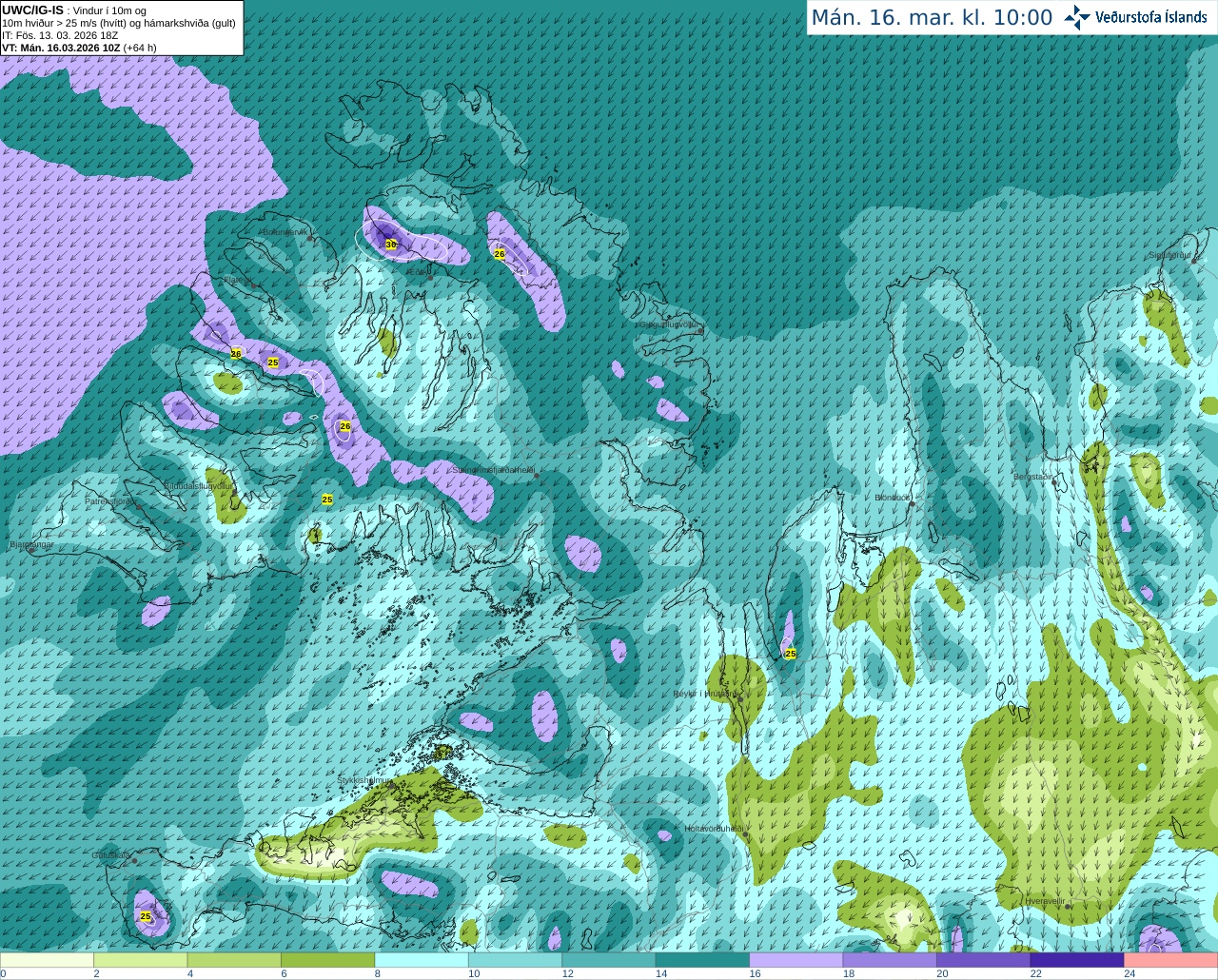The image size is (1218, 980).
Task: Click the 26 gust marker just south of Flateyri
Action: pyautogui.click(x=236, y=354)
